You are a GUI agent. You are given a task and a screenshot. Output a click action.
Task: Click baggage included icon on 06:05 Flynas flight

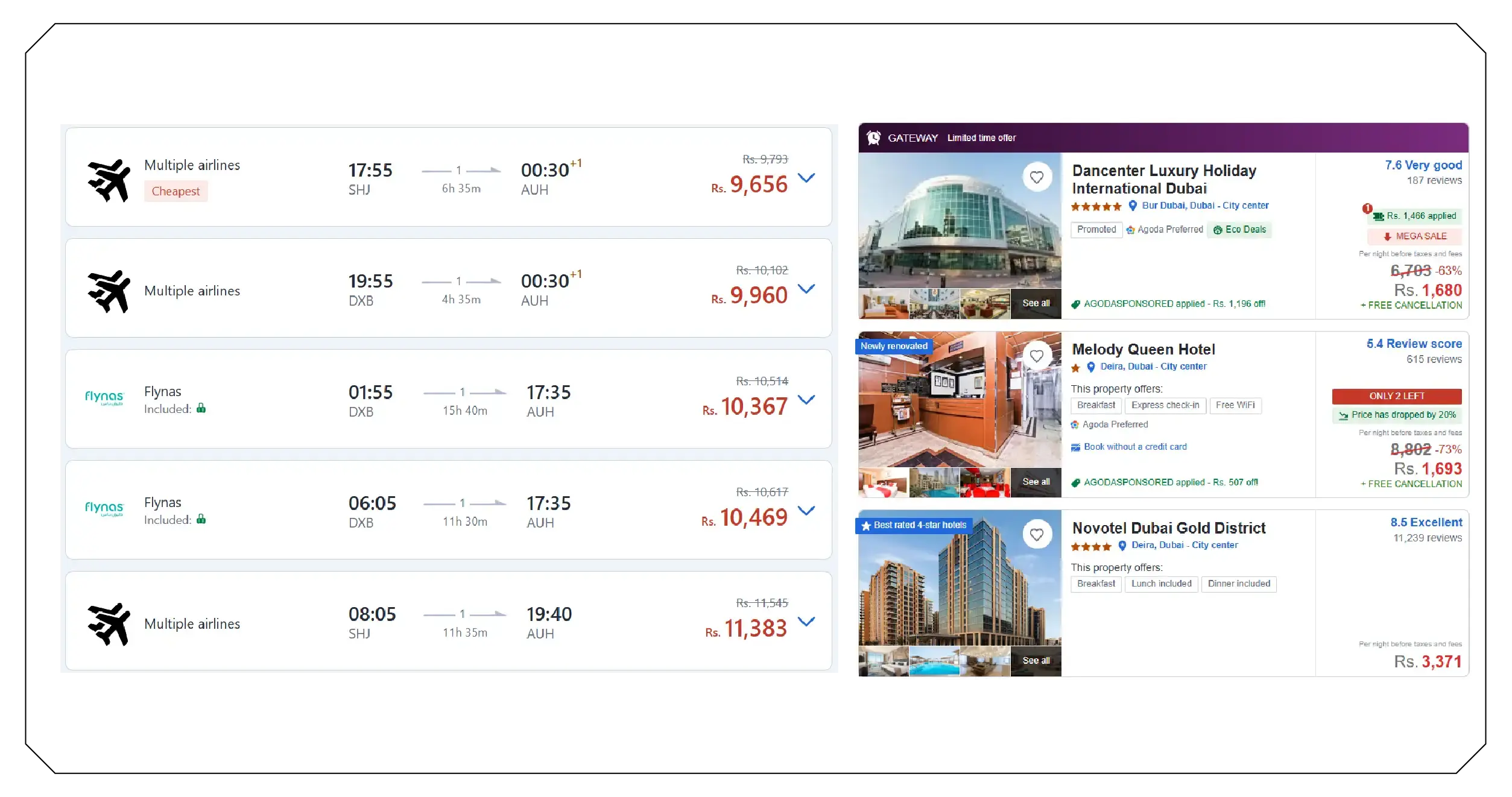[x=201, y=519]
